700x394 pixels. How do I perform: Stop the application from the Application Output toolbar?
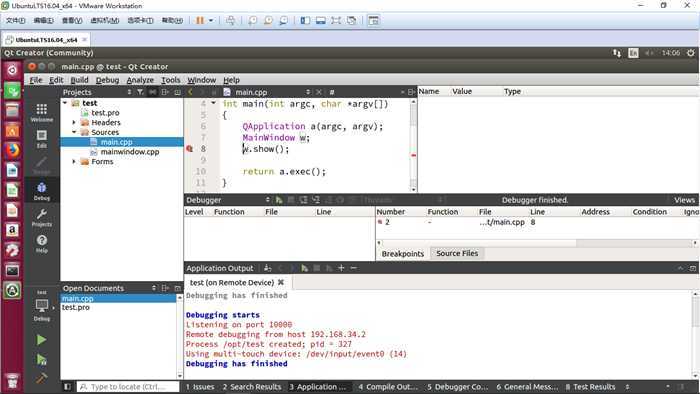[317, 268]
